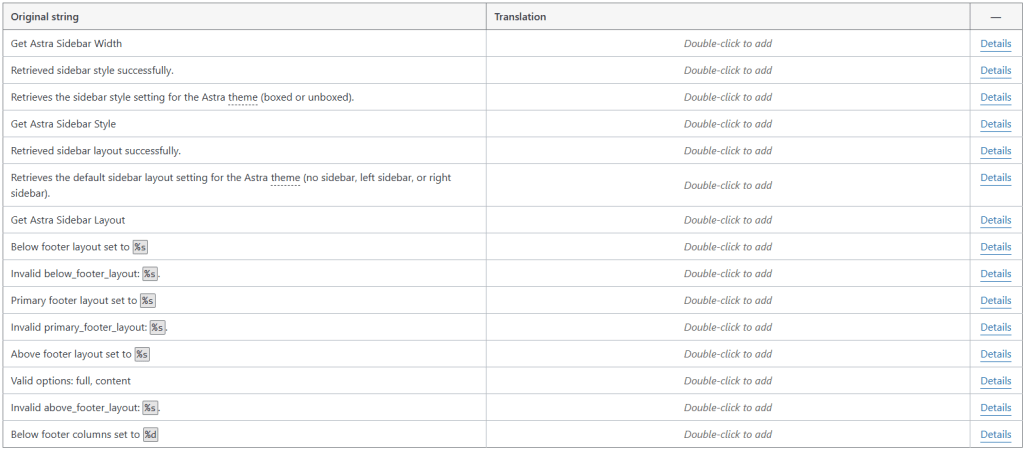Open Details for 'Get Astra Sidebar Layout'

pyautogui.click(x=995, y=220)
